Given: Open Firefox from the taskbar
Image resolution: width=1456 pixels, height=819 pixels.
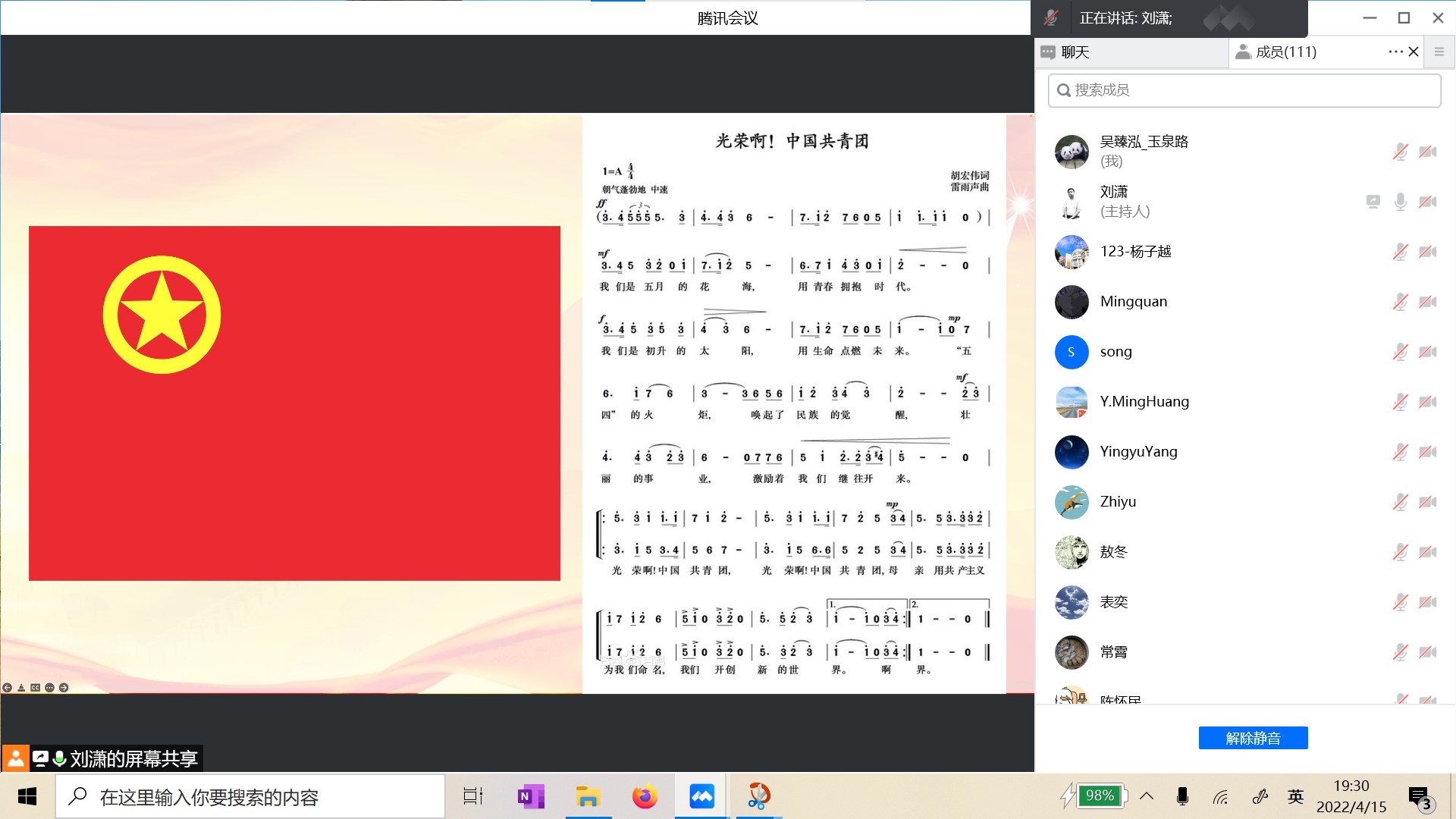Looking at the screenshot, I should [x=645, y=796].
